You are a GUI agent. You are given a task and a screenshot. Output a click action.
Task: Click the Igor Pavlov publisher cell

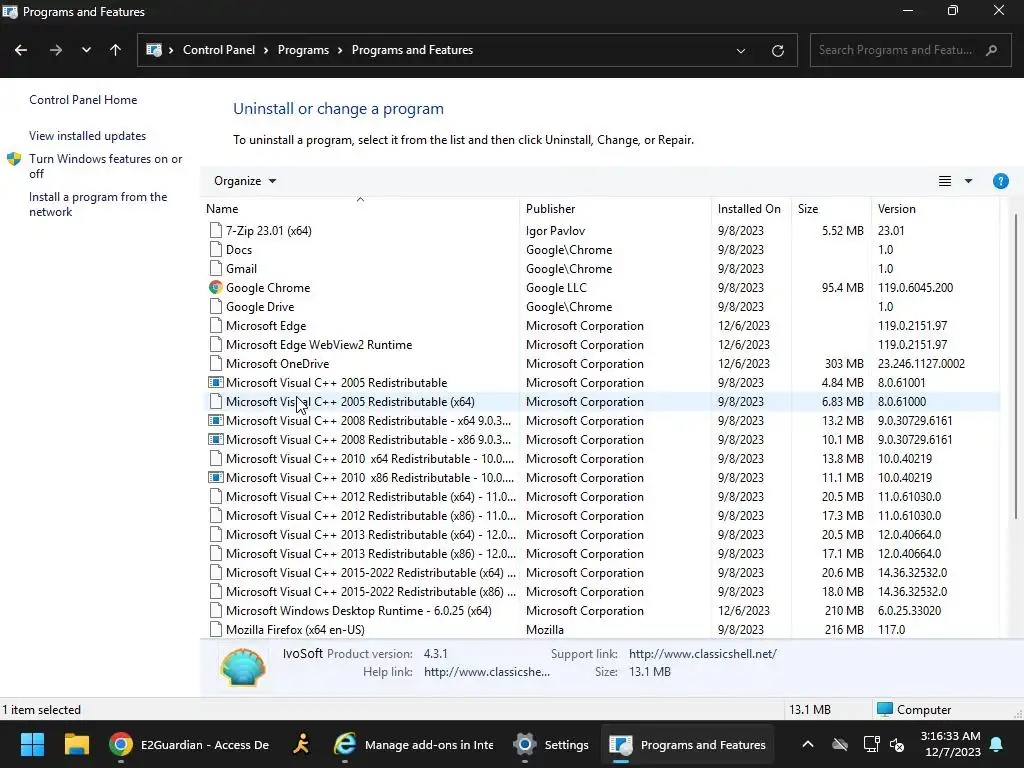point(556,231)
